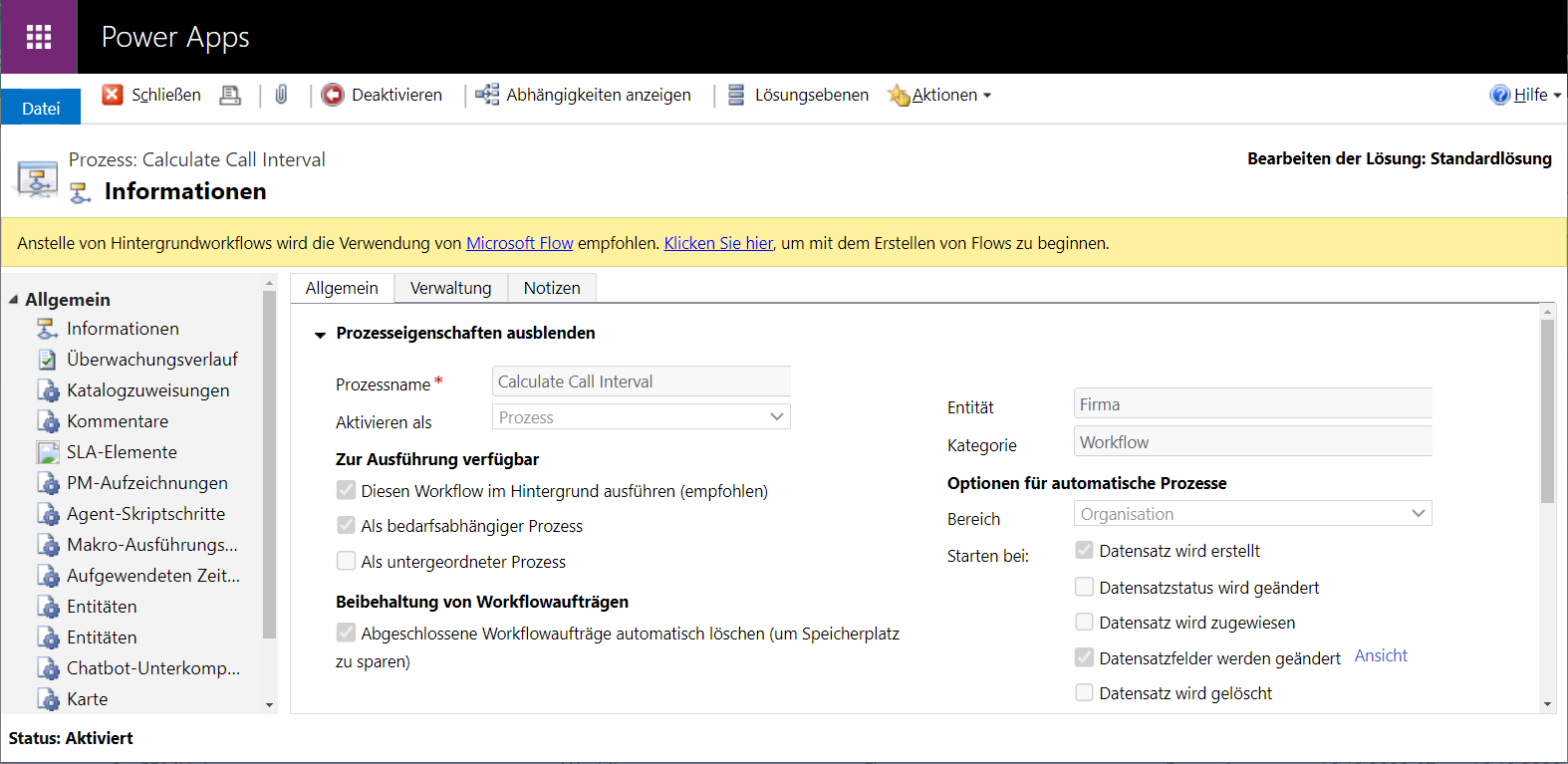This screenshot has height=764, width=1568.
Task: Click the Schließen toolbar label
Action: (166, 95)
